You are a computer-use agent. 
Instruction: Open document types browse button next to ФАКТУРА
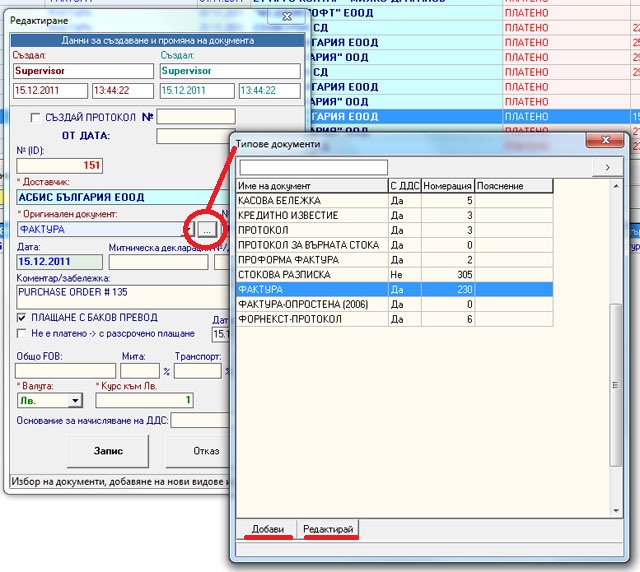click(x=207, y=229)
